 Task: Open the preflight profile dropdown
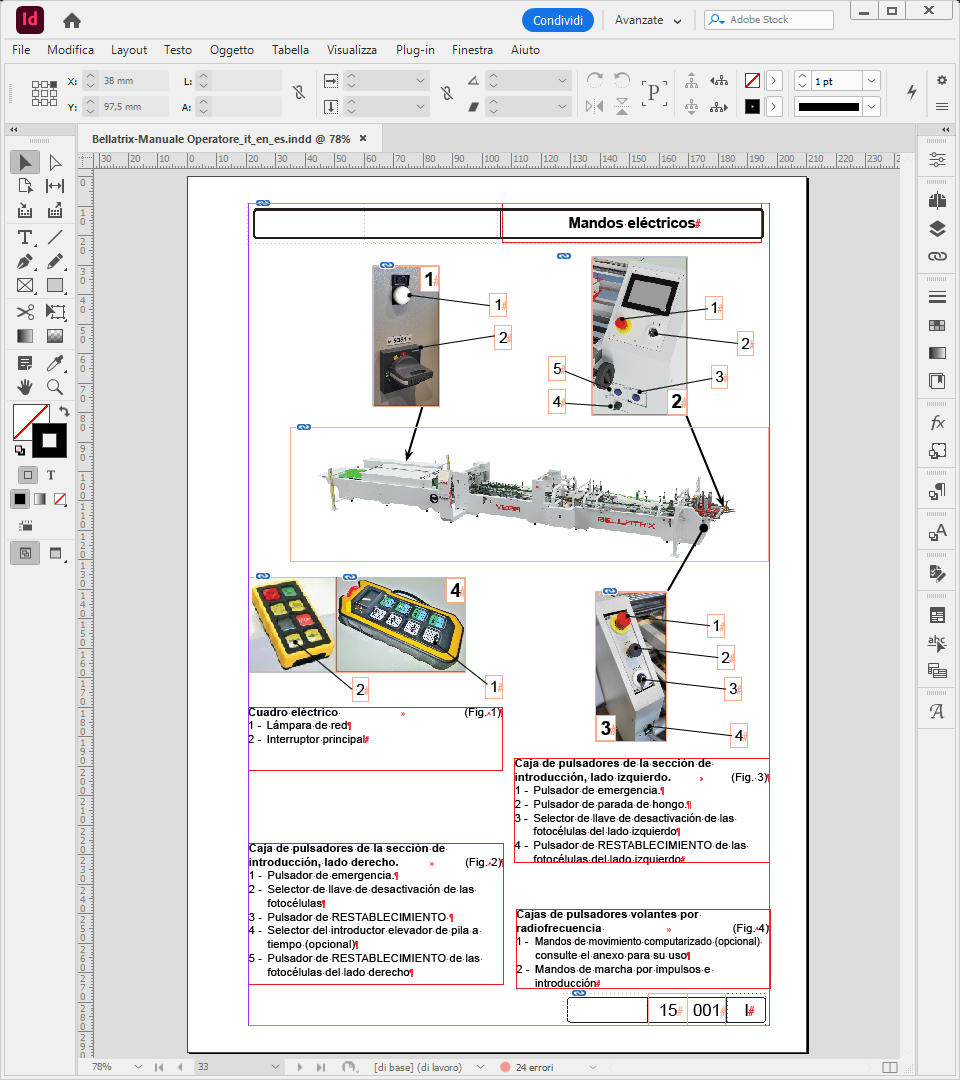[x=480, y=1066]
